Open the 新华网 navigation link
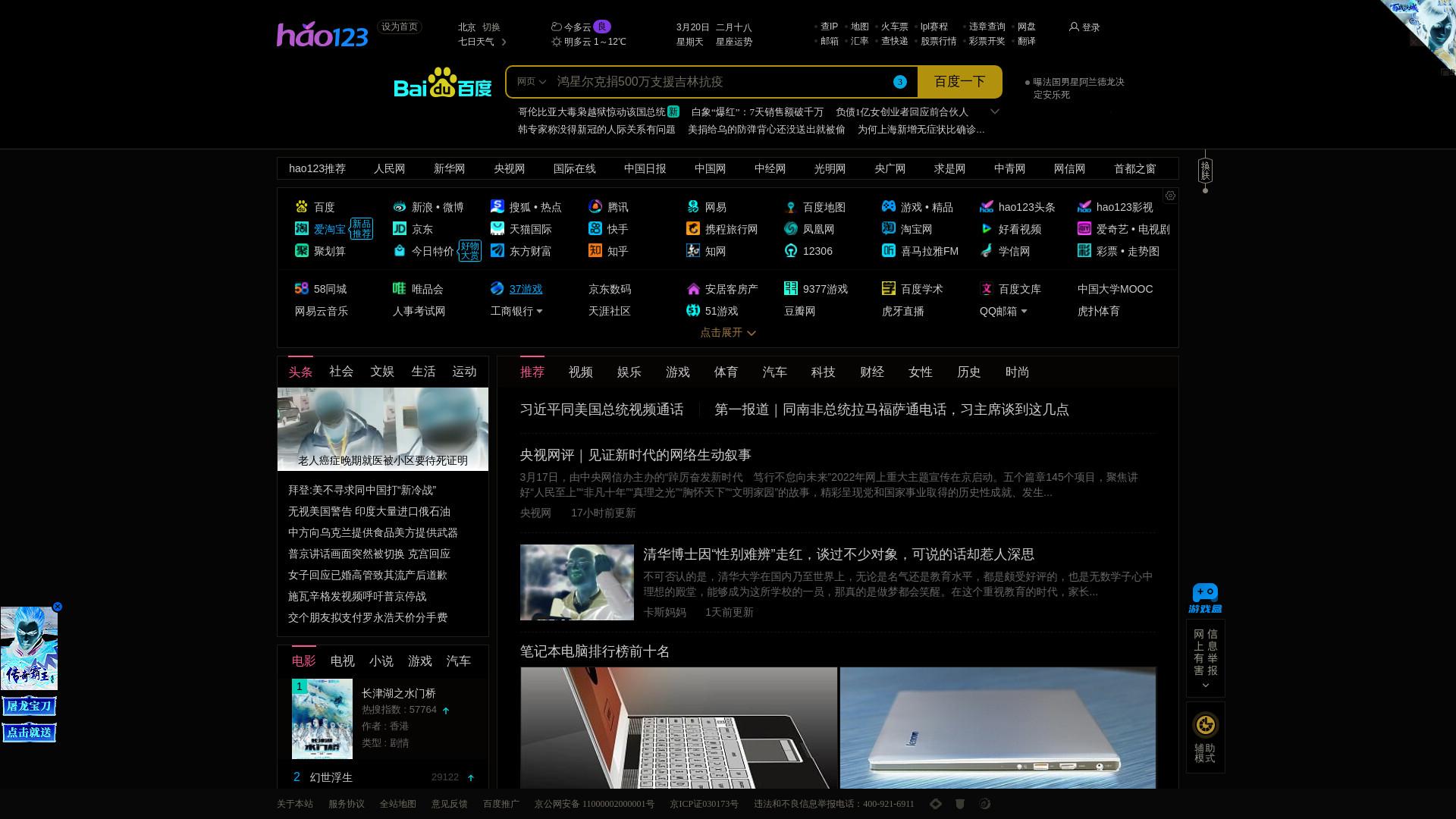This screenshot has width=1456, height=819. [450, 169]
